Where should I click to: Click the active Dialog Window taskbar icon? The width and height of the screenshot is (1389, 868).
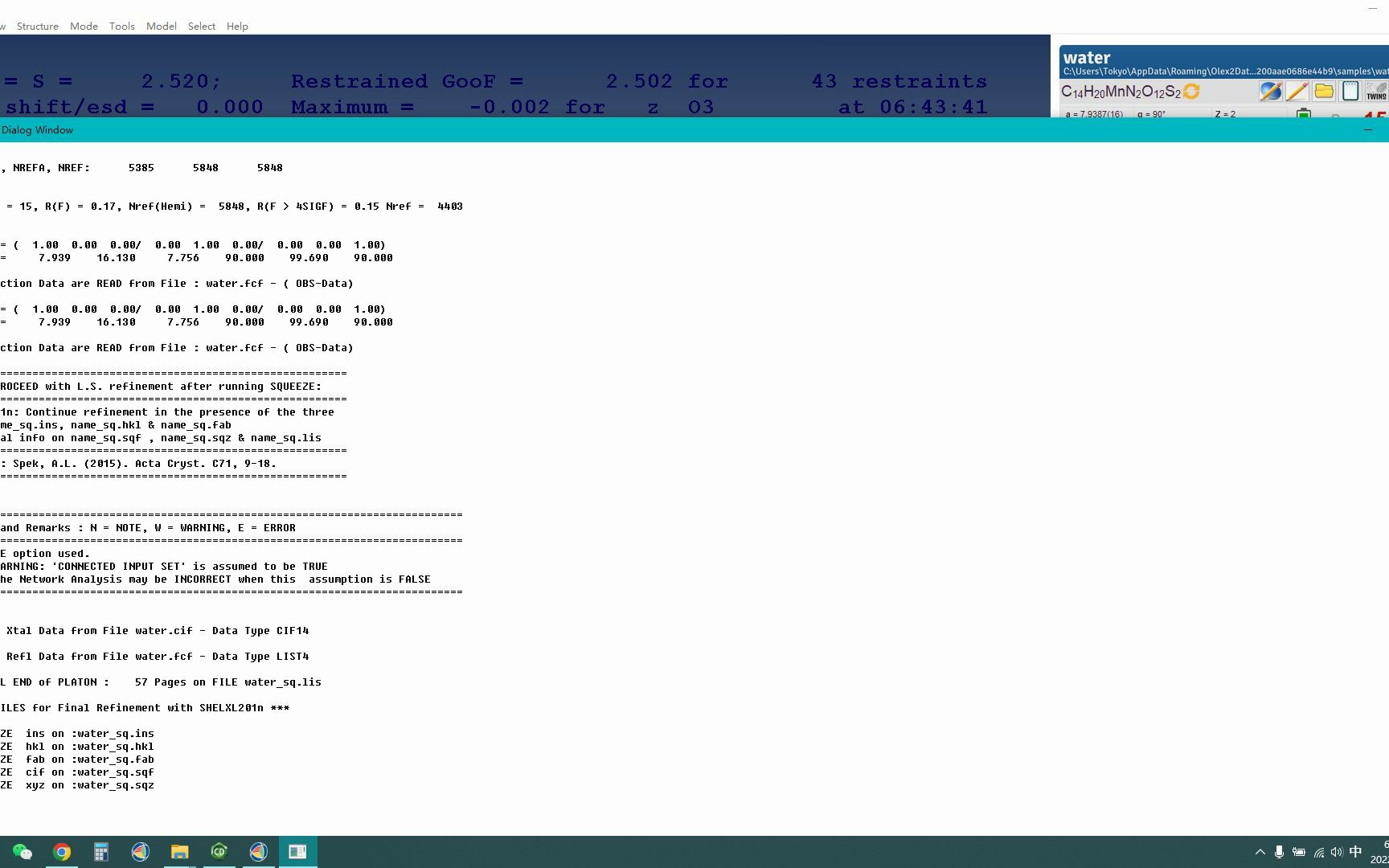[297, 852]
